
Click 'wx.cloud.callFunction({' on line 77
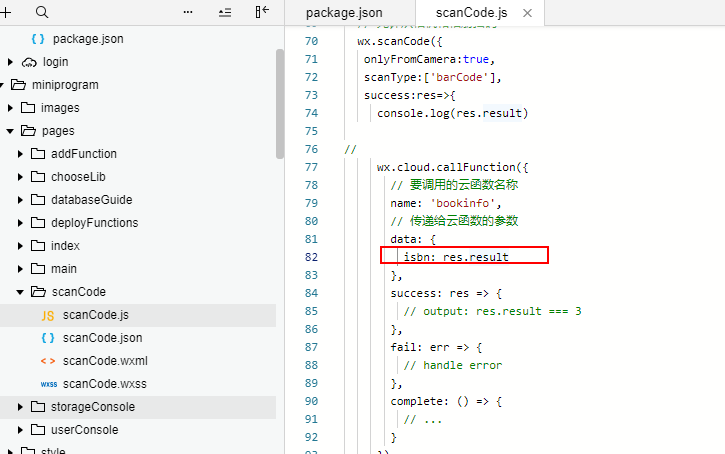(452, 167)
